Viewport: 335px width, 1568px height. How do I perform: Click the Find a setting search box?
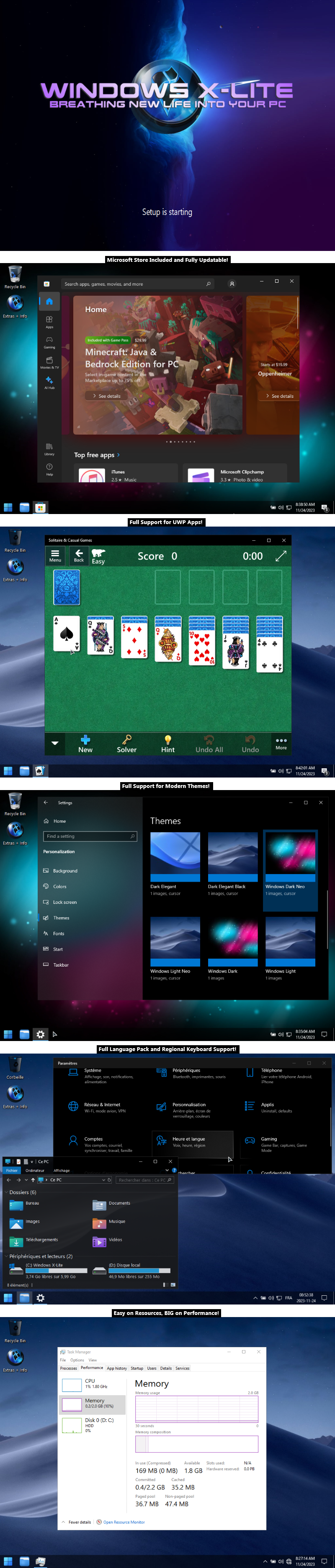[90, 836]
